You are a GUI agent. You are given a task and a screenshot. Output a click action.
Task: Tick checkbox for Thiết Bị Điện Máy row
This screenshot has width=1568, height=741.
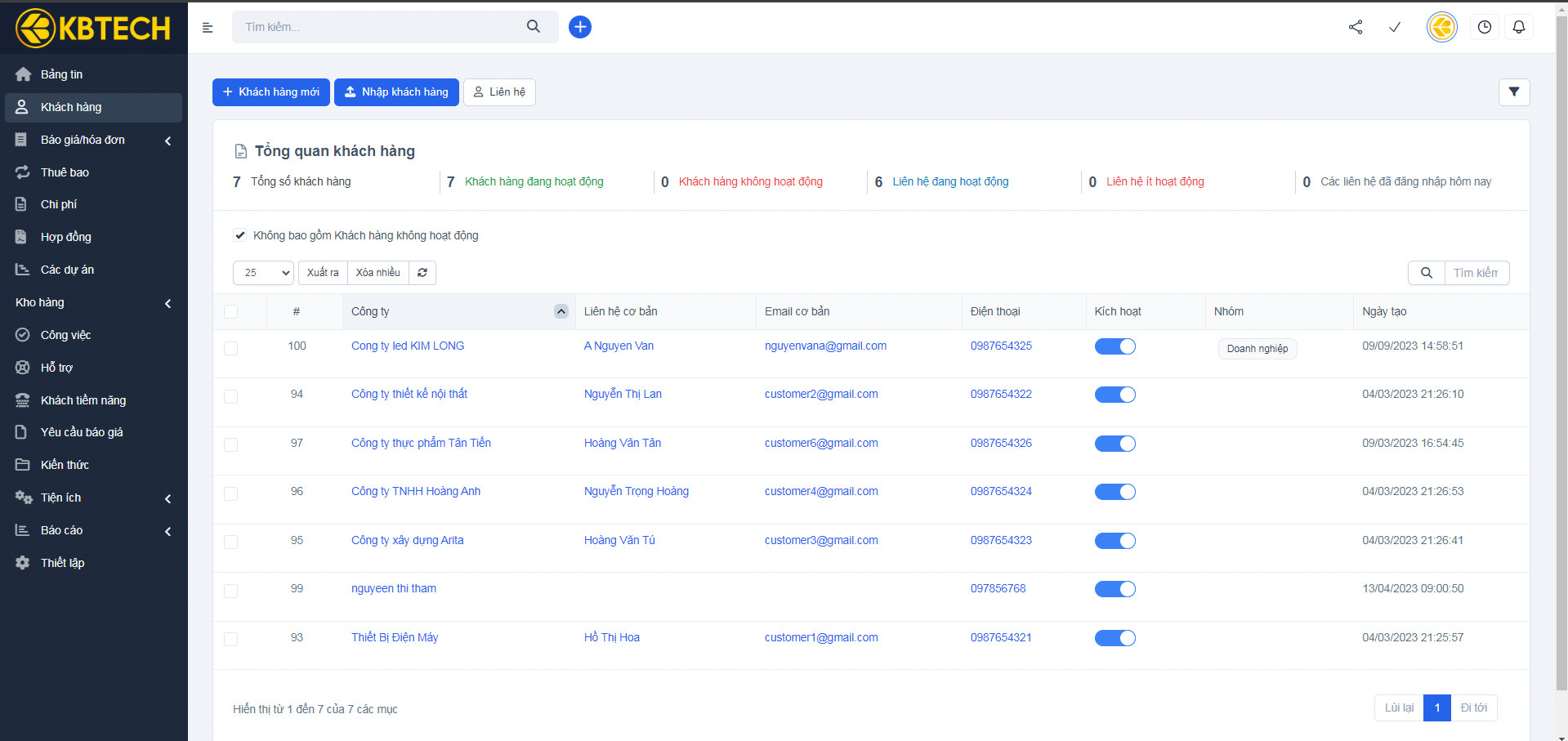coord(231,639)
